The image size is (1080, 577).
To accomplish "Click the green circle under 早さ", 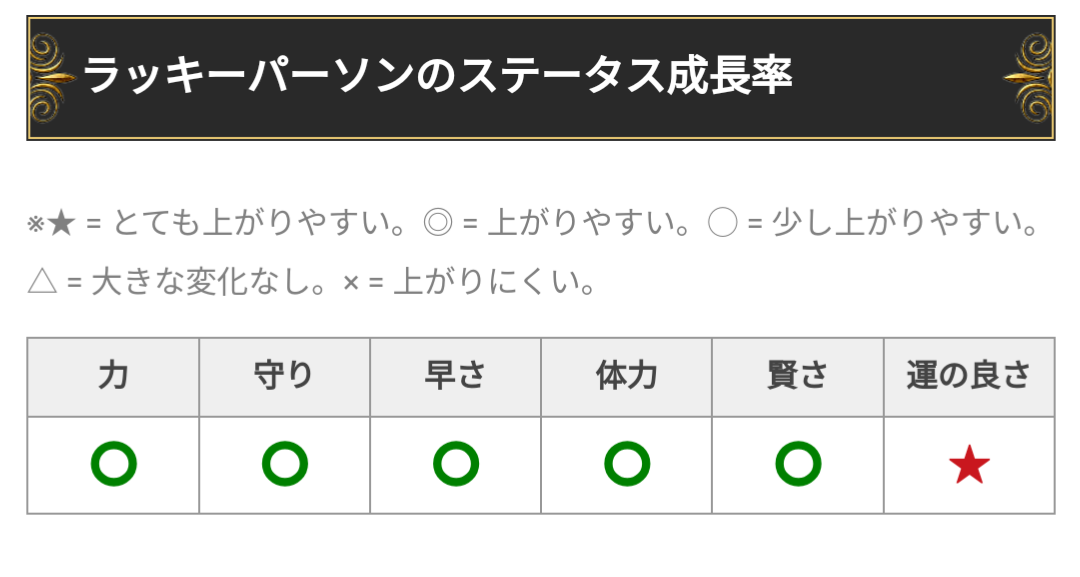I will [456, 464].
